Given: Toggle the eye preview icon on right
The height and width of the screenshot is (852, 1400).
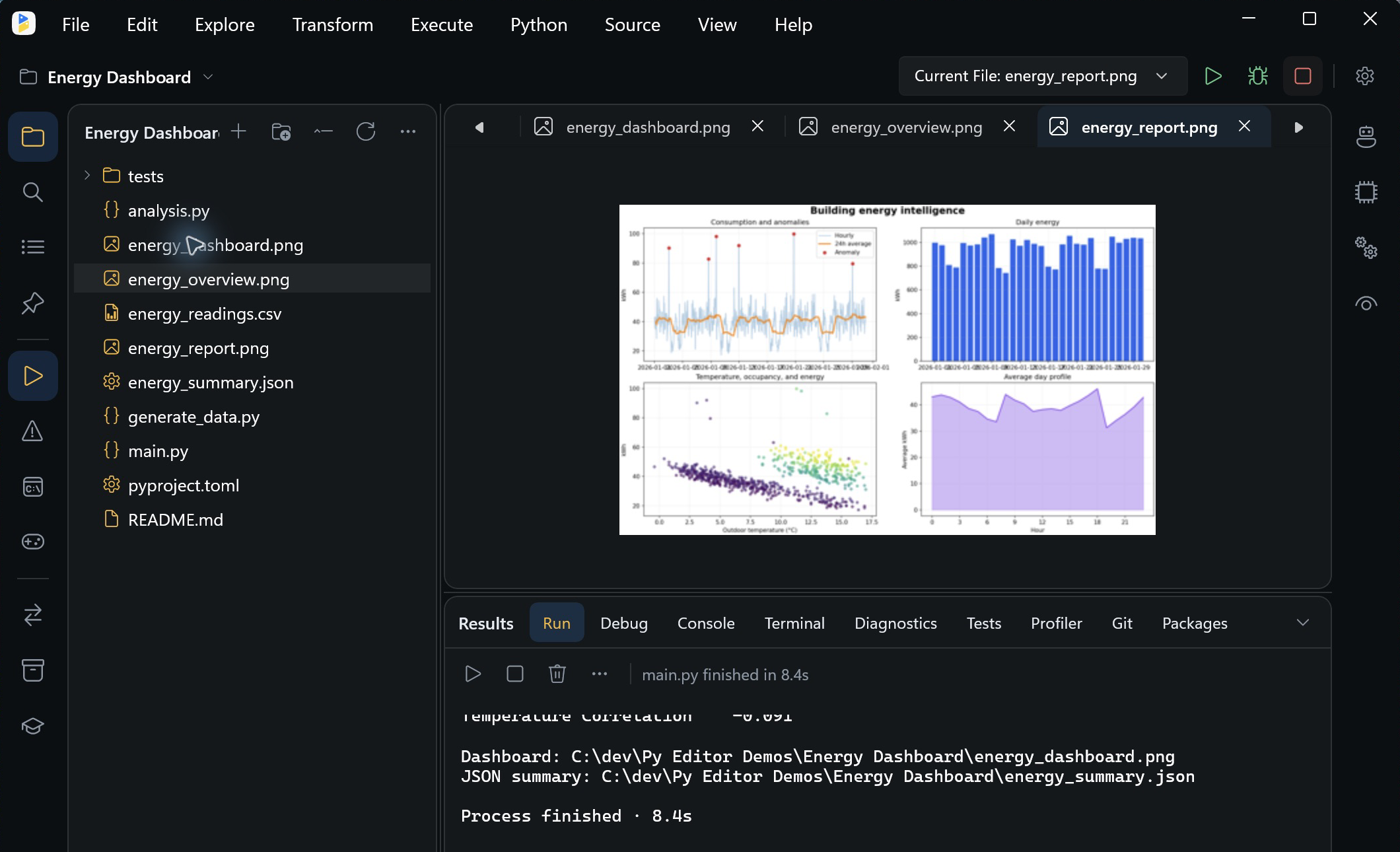Looking at the screenshot, I should [x=1366, y=304].
